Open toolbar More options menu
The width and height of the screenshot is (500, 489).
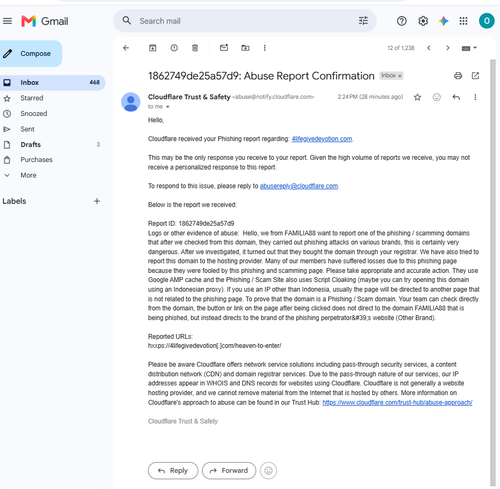265,48
